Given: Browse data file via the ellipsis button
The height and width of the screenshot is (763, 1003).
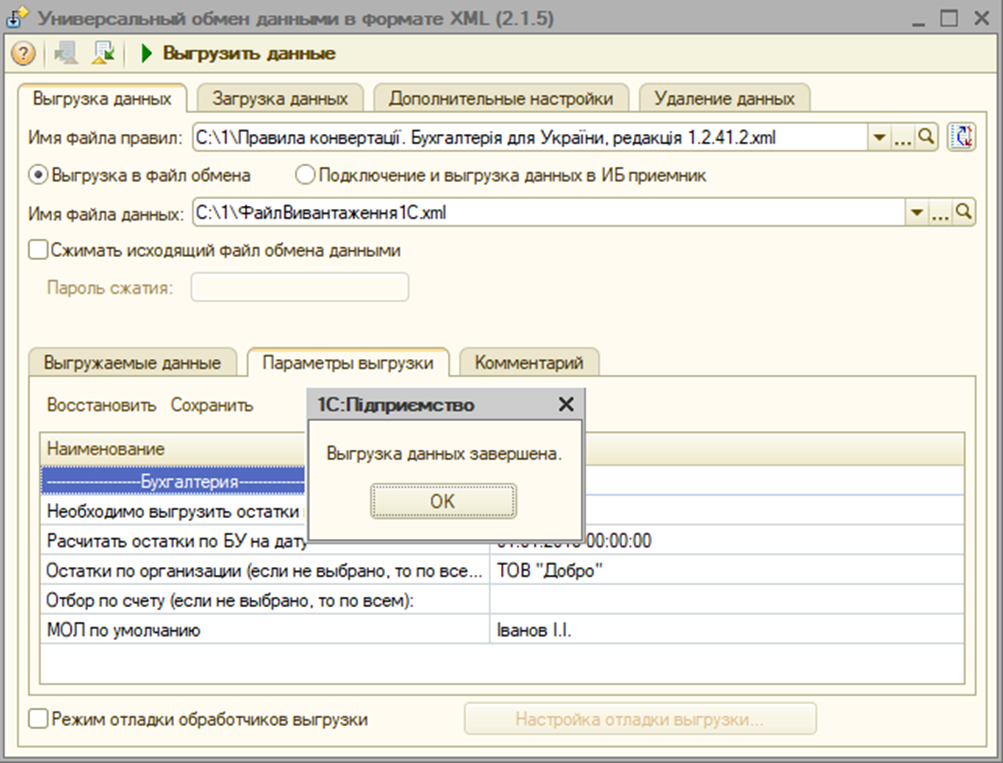Looking at the screenshot, I should click(940, 211).
